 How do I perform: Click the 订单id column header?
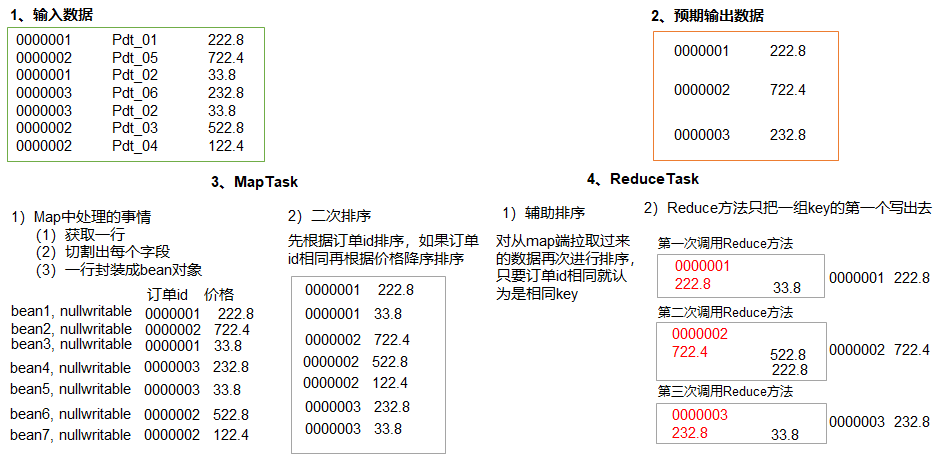[167, 295]
